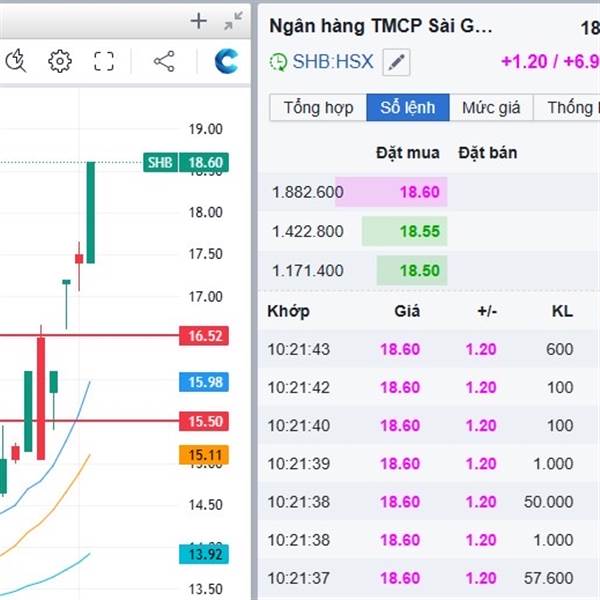Viewport: 600px width, 600px height.
Task: Click the 600 volume cell
Action: tap(559, 349)
